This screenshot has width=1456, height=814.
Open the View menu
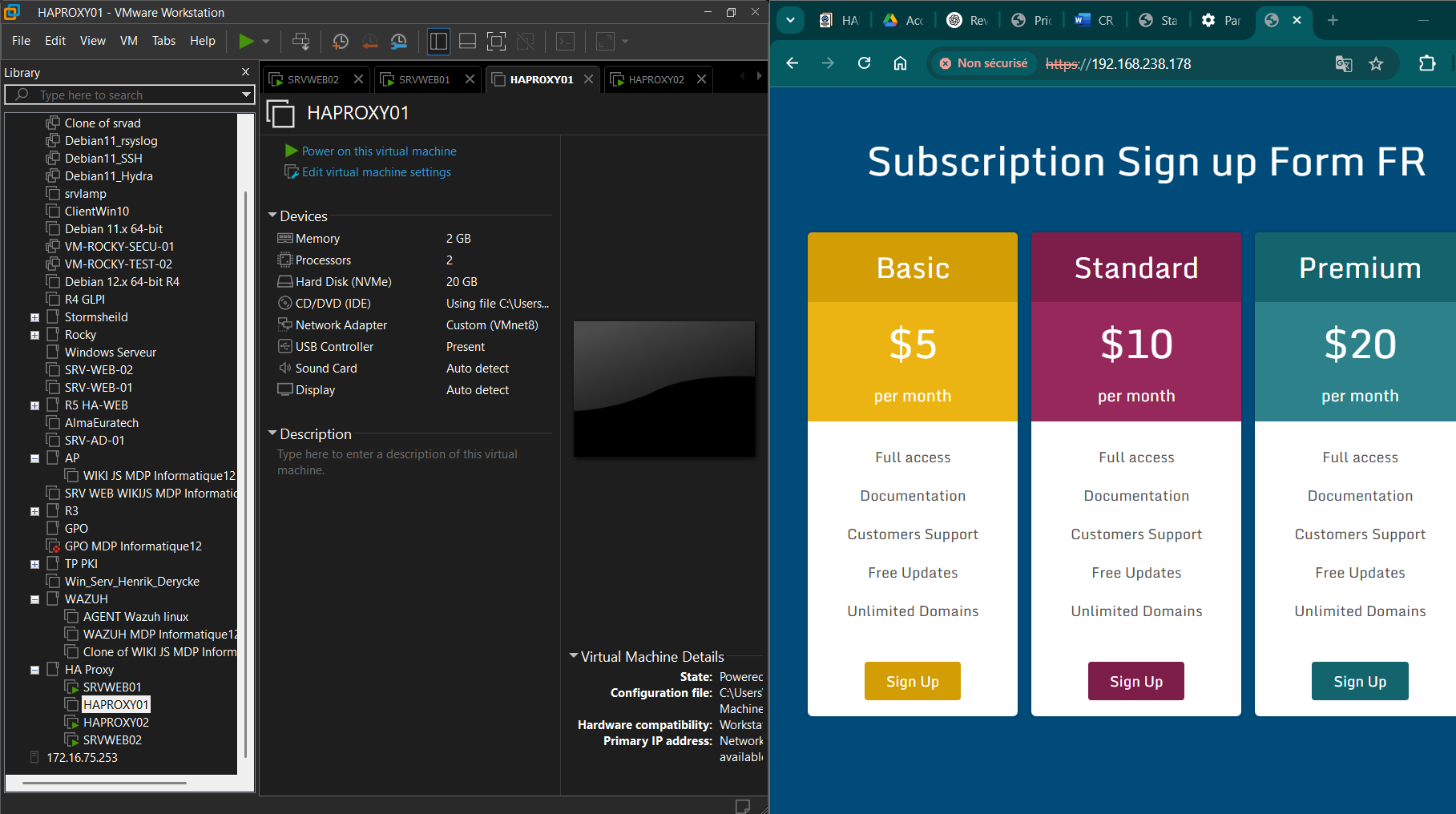[93, 40]
